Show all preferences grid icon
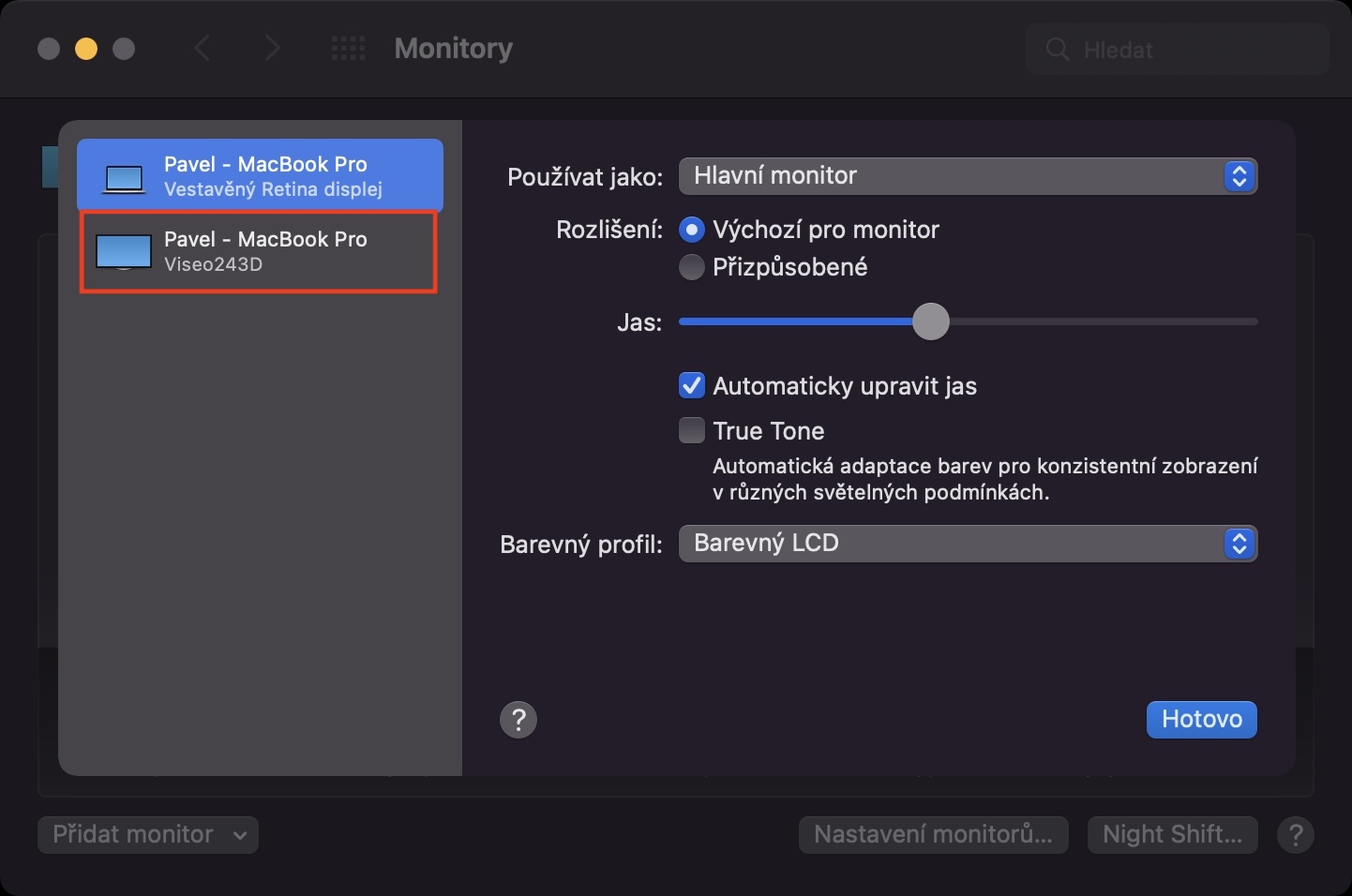 pos(349,49)
